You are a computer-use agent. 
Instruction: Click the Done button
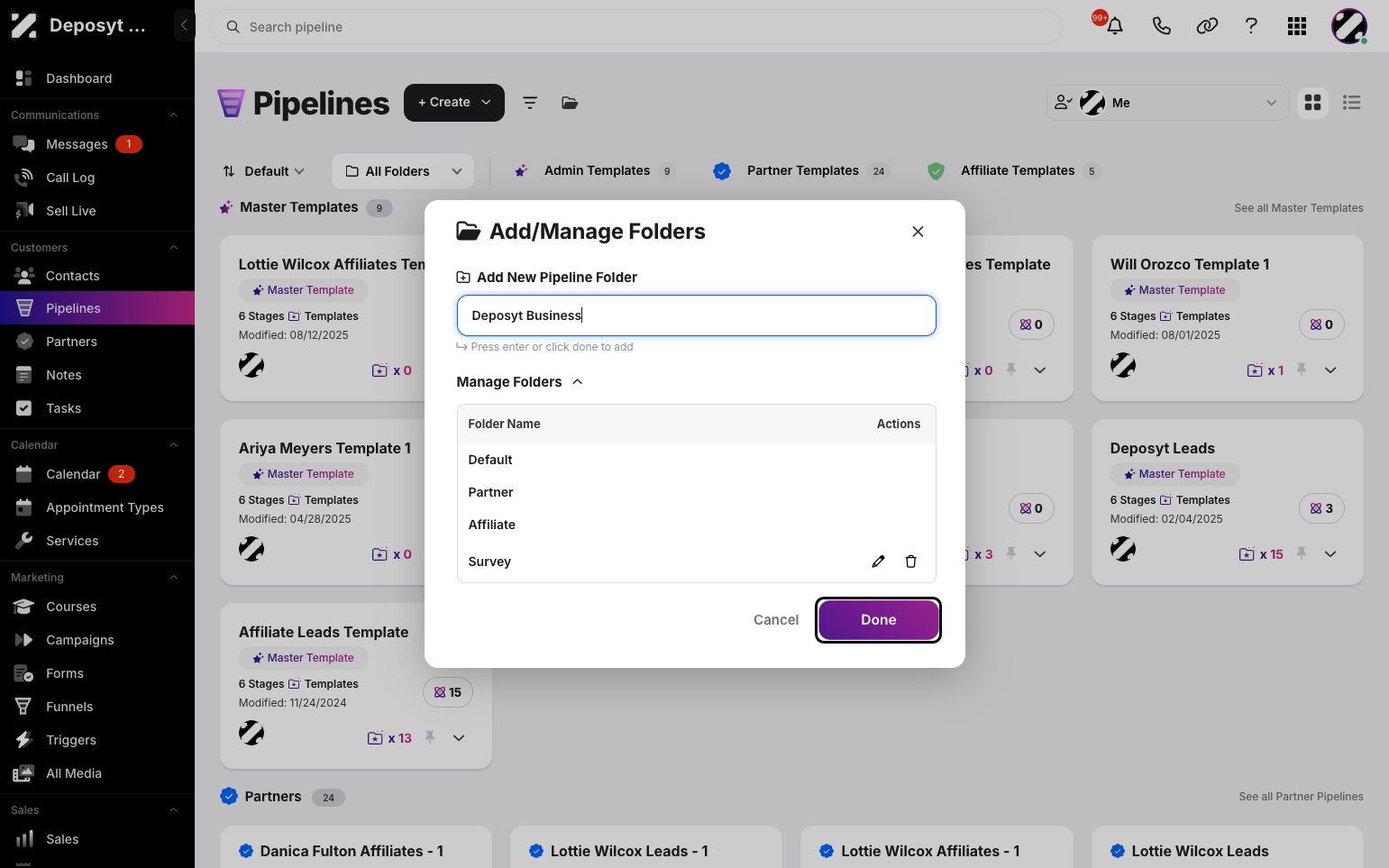coord(879,620)
